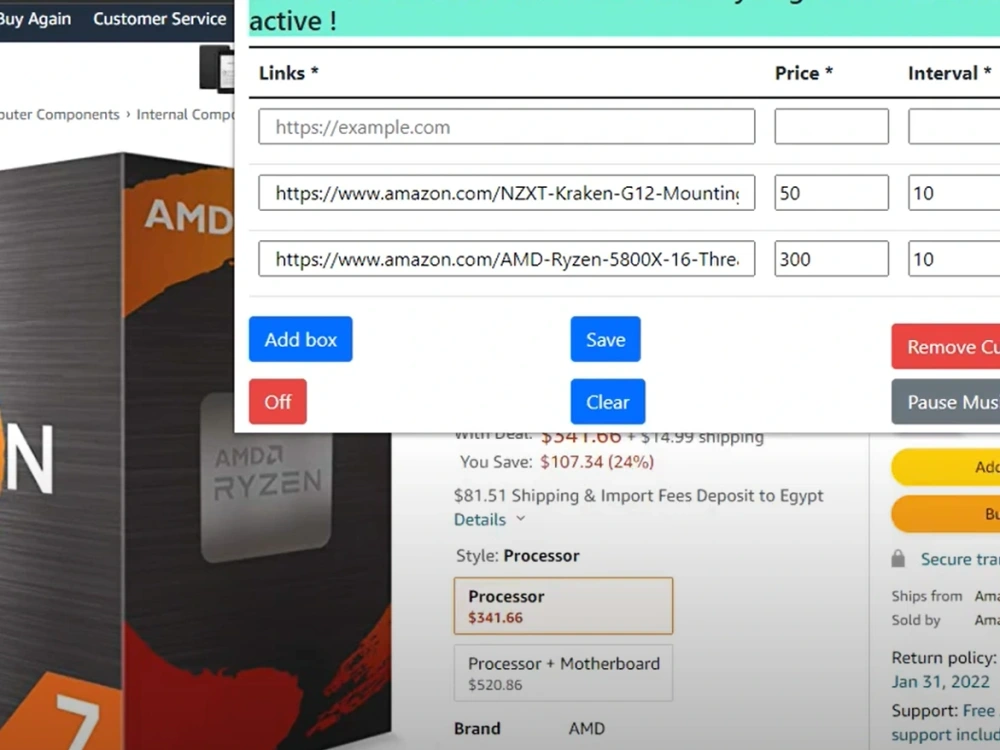The image size is (1000, 750).
Task: Click the Secure transaction link
Action: coord(960,559)
